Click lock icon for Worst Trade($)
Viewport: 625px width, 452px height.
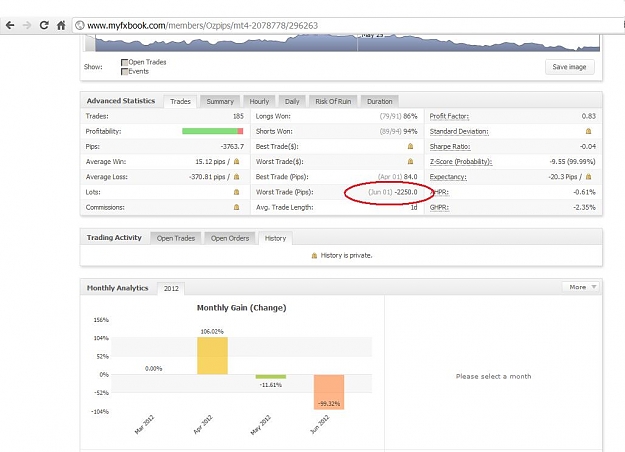coord(410,161)
